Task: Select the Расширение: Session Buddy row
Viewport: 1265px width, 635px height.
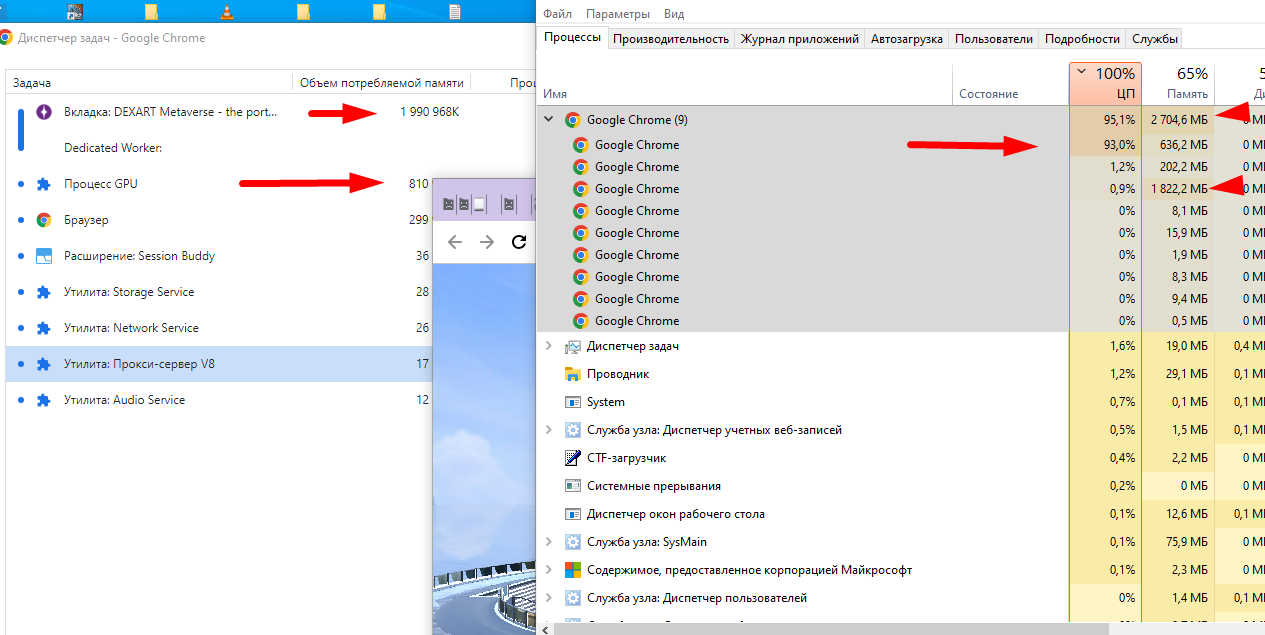Action: [219, 256]
